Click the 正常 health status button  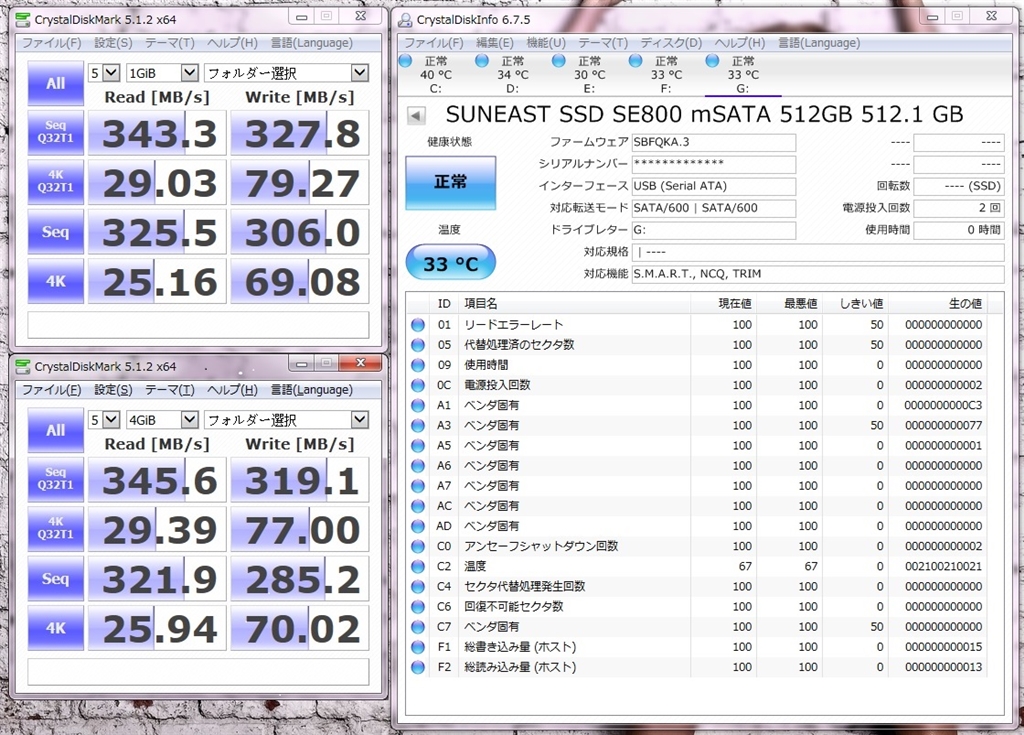(x=451, y=182)
